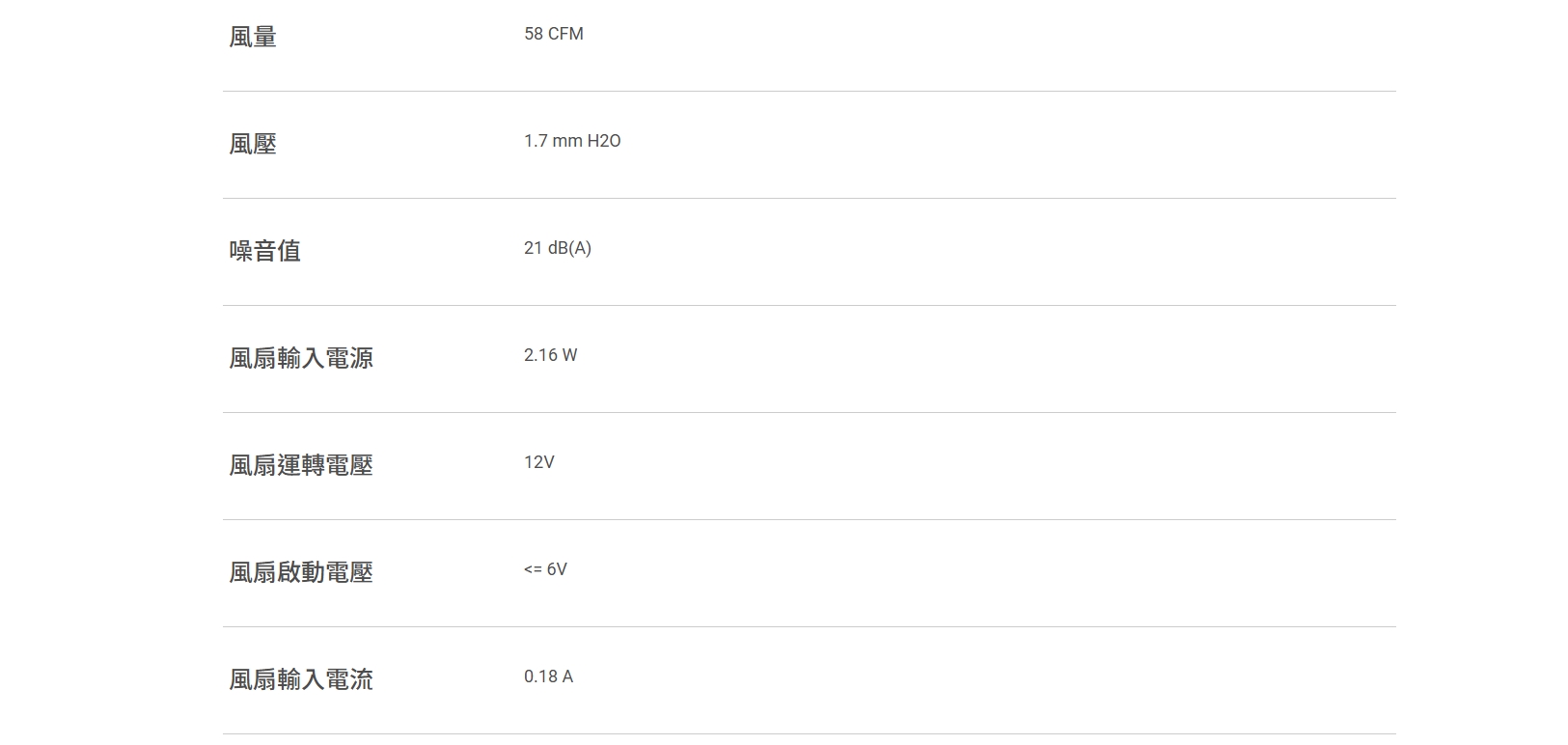
Task: Select the 0.18 A current value
Action: [x=548, y=676]
